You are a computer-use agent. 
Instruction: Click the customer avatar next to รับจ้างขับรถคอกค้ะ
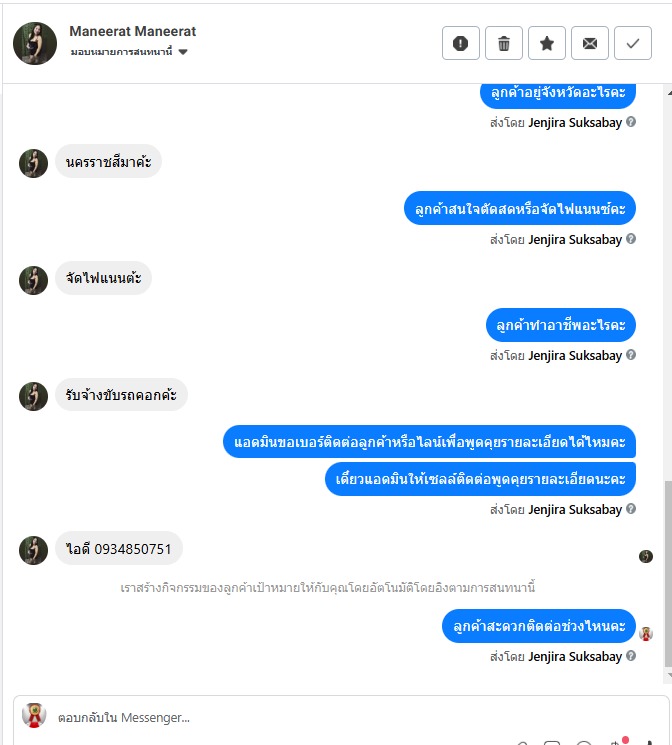(33, 396)
